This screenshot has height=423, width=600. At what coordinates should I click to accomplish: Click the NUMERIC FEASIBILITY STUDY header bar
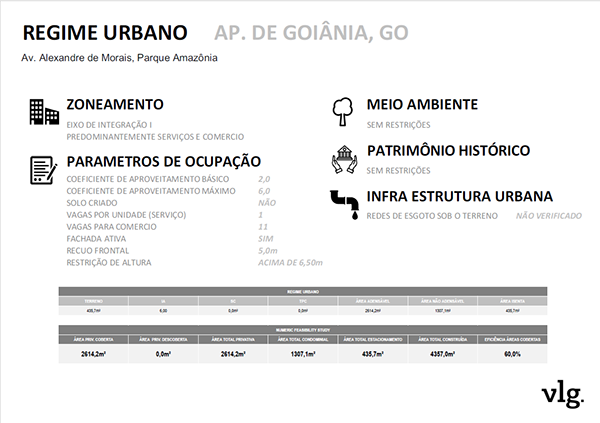303,330
